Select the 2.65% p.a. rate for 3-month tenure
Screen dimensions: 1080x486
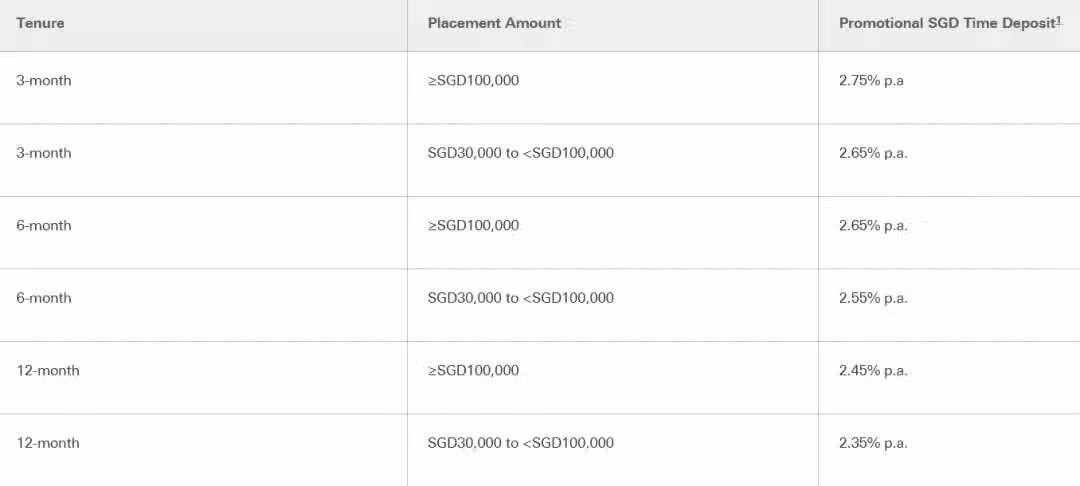pos(873,153)
